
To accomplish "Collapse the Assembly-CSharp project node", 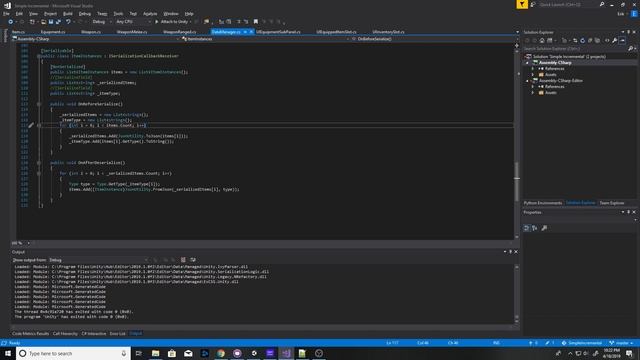I will coord(527,63).
